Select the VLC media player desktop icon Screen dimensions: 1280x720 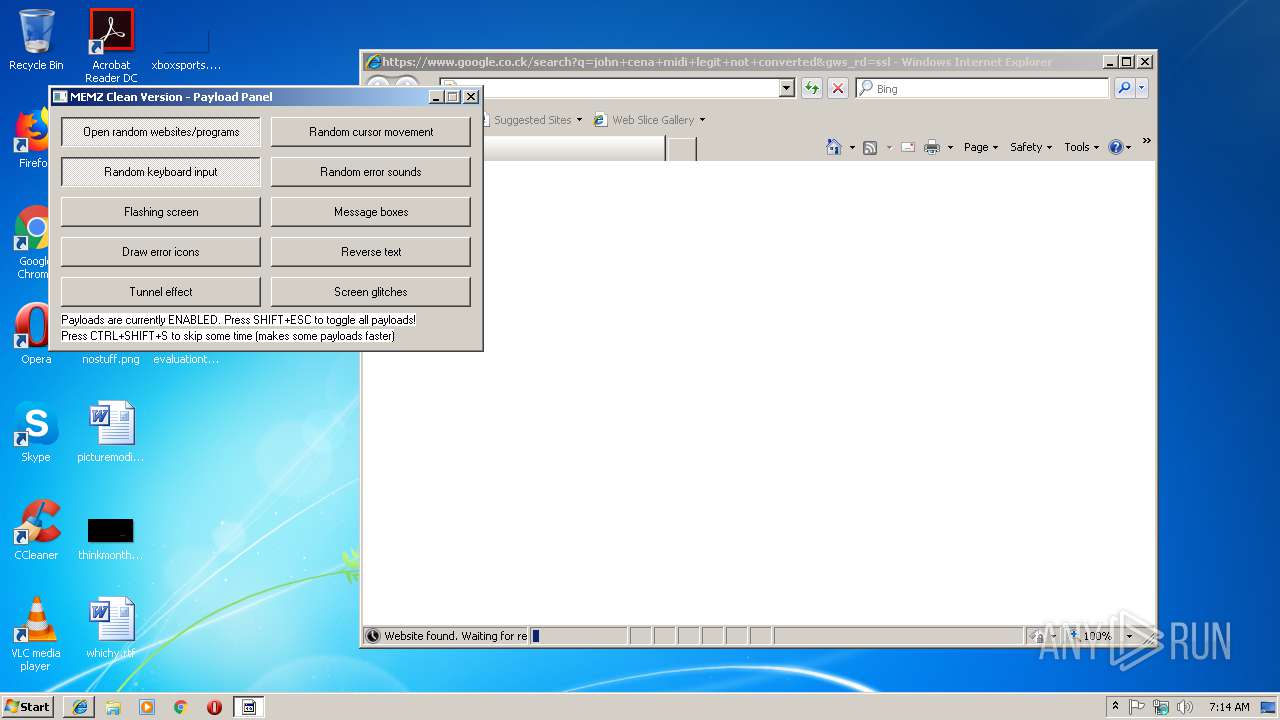tap(36, 634)
